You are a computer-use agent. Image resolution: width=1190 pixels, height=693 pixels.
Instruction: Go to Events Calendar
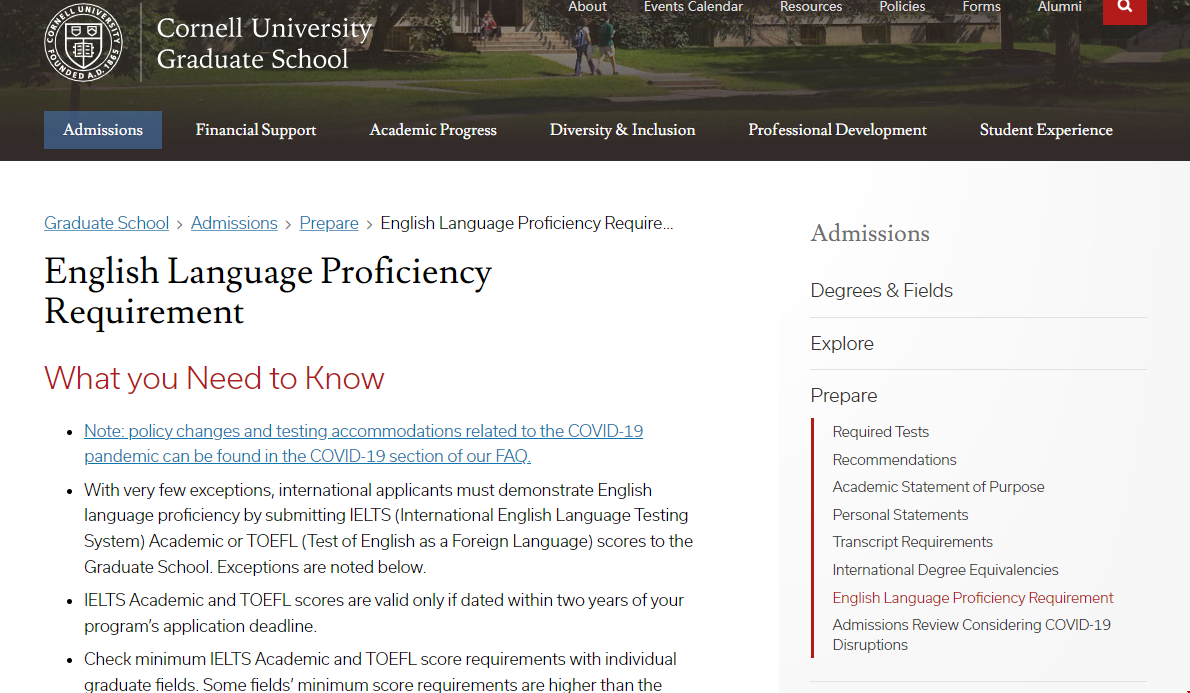tap(693, 7)
